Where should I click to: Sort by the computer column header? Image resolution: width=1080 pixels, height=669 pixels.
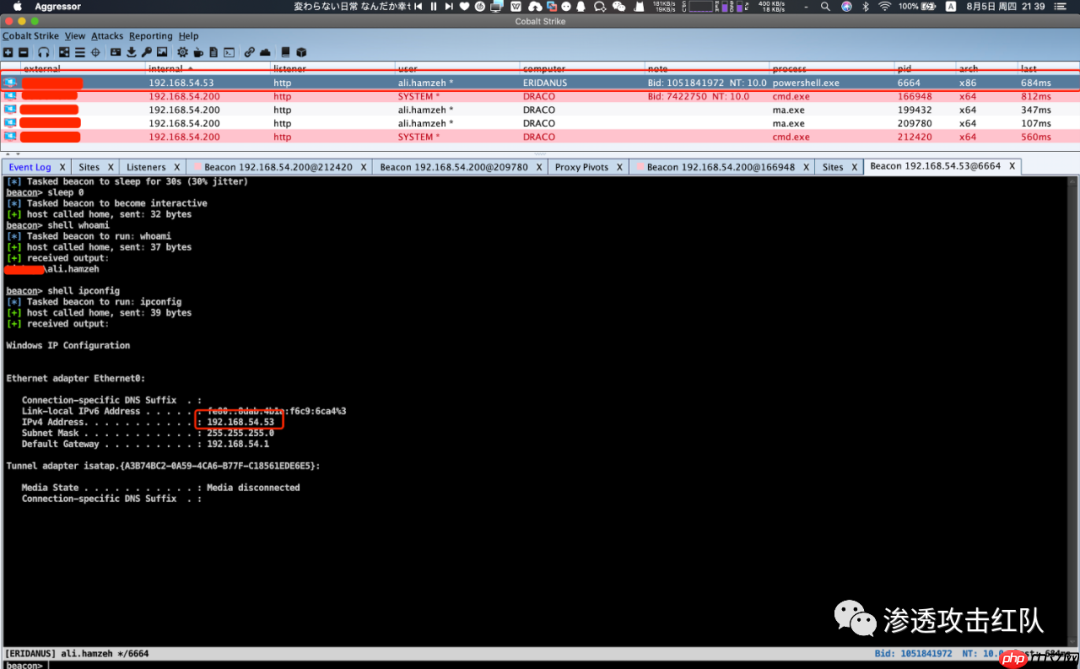(582, 69)
